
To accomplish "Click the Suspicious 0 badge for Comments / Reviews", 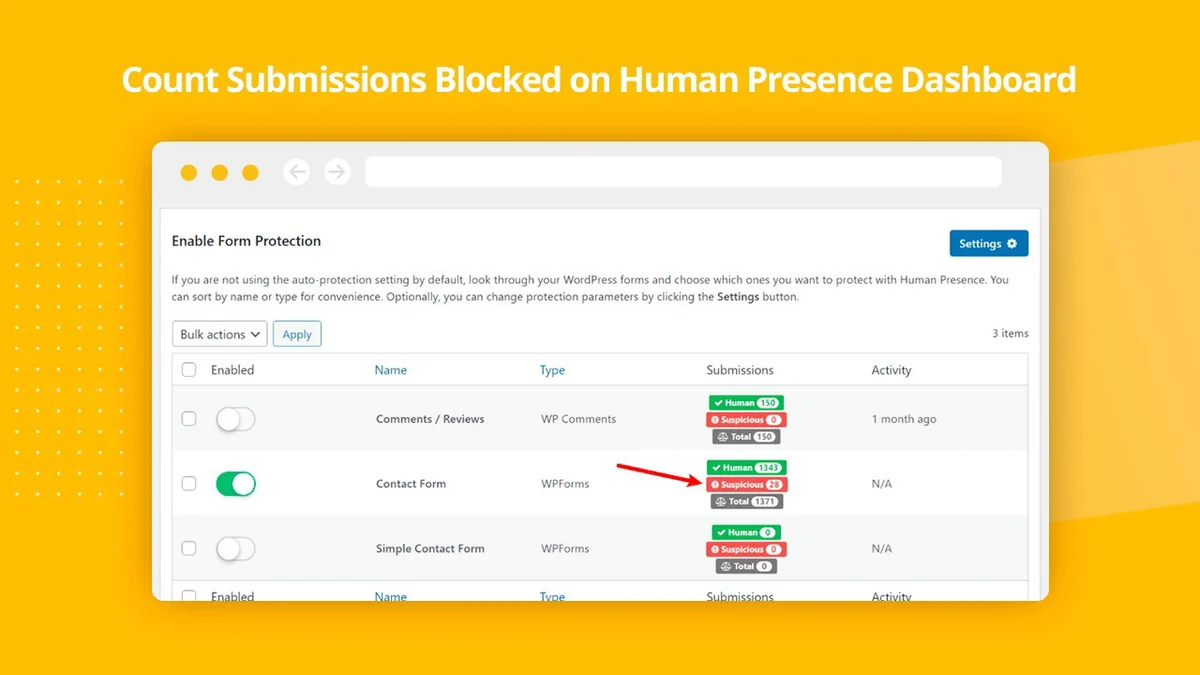I will [x=745, y=420].
